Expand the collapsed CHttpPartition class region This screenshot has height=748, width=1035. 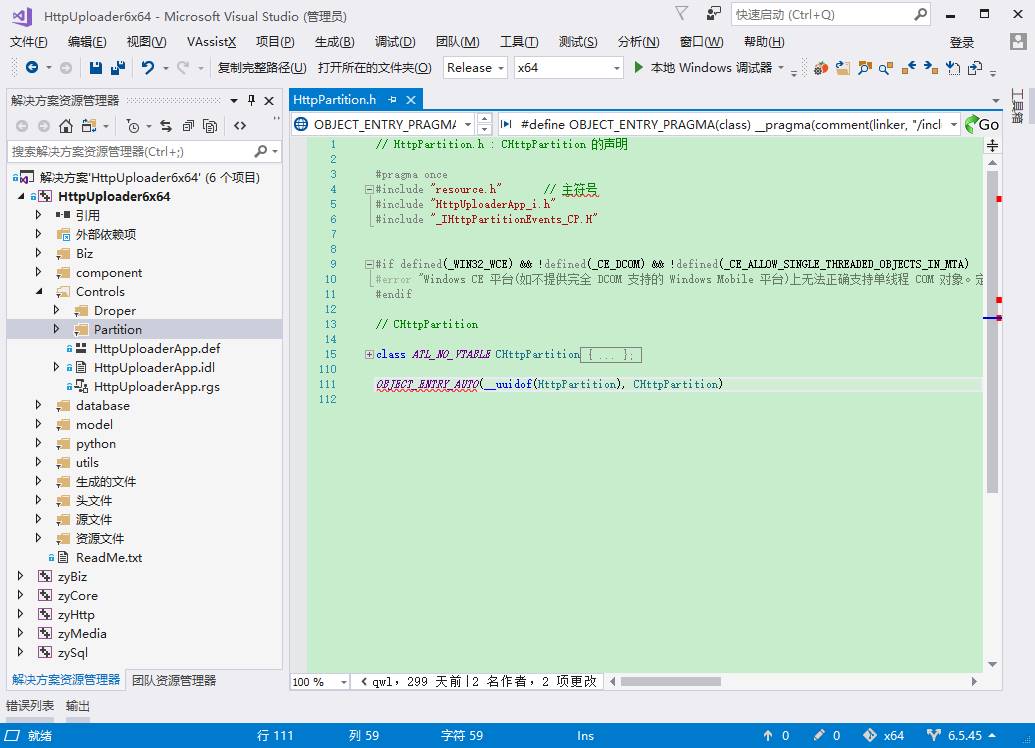point(369,355)
